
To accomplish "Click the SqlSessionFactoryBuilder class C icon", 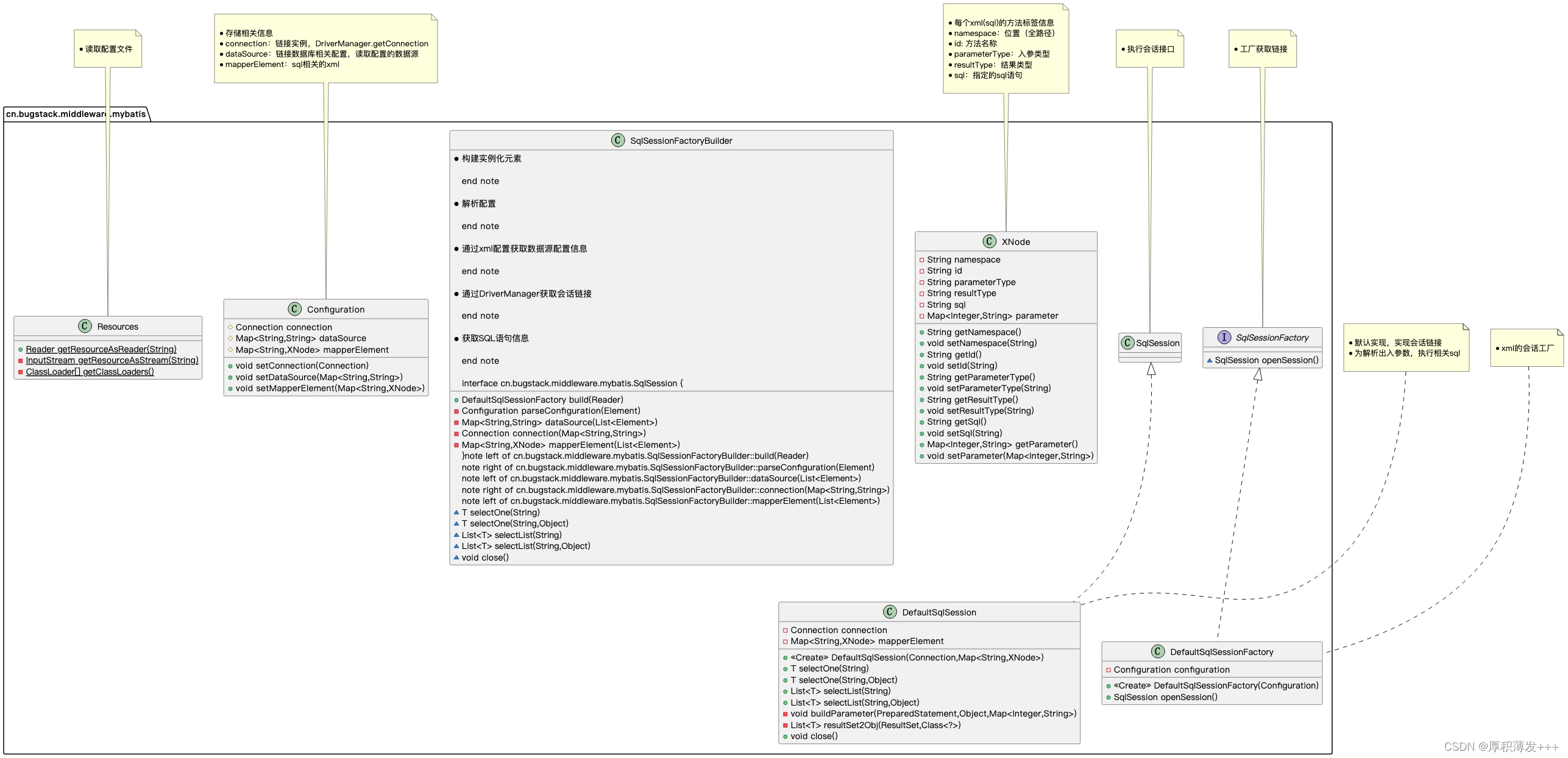I will (618, 140).
